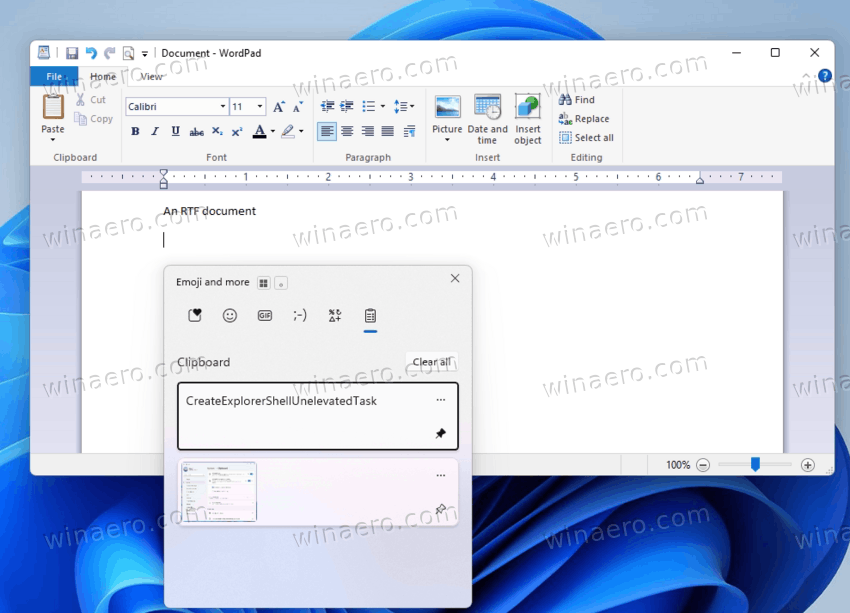Click Select all

click(586, 138)
